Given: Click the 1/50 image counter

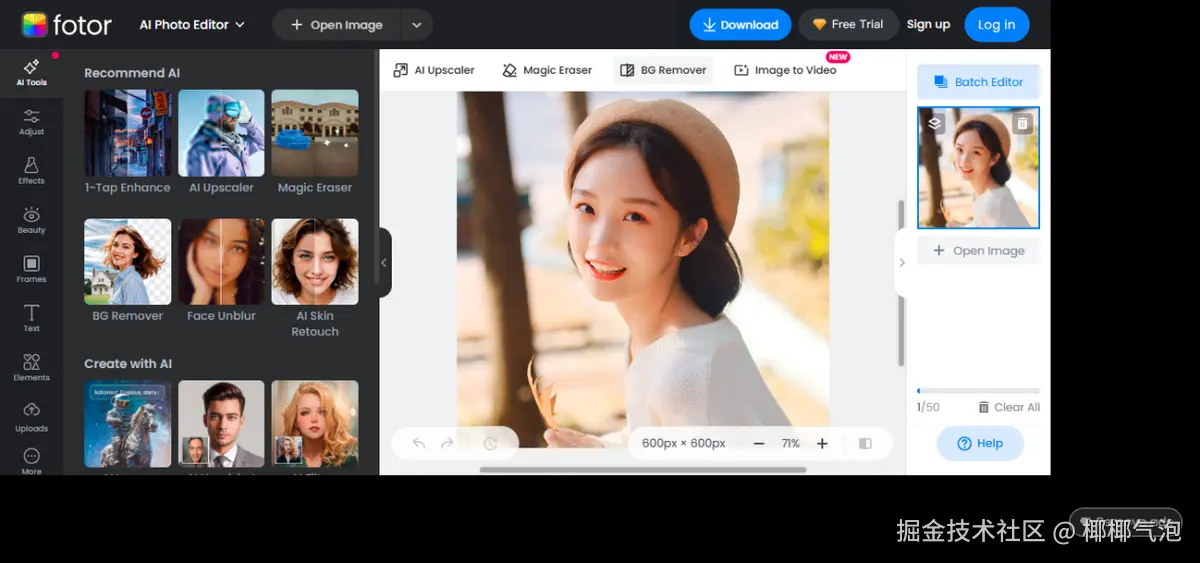Looking at the screenshot, I should pyautogui.click(x=928, y=407).
